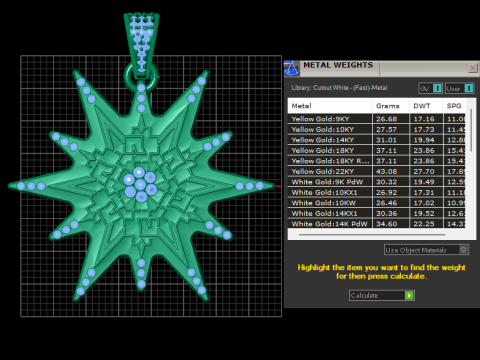This screenshot has width=480, height=360.
Task: Click the metal list horizontal scrollbar
Action: click(372, 235)
